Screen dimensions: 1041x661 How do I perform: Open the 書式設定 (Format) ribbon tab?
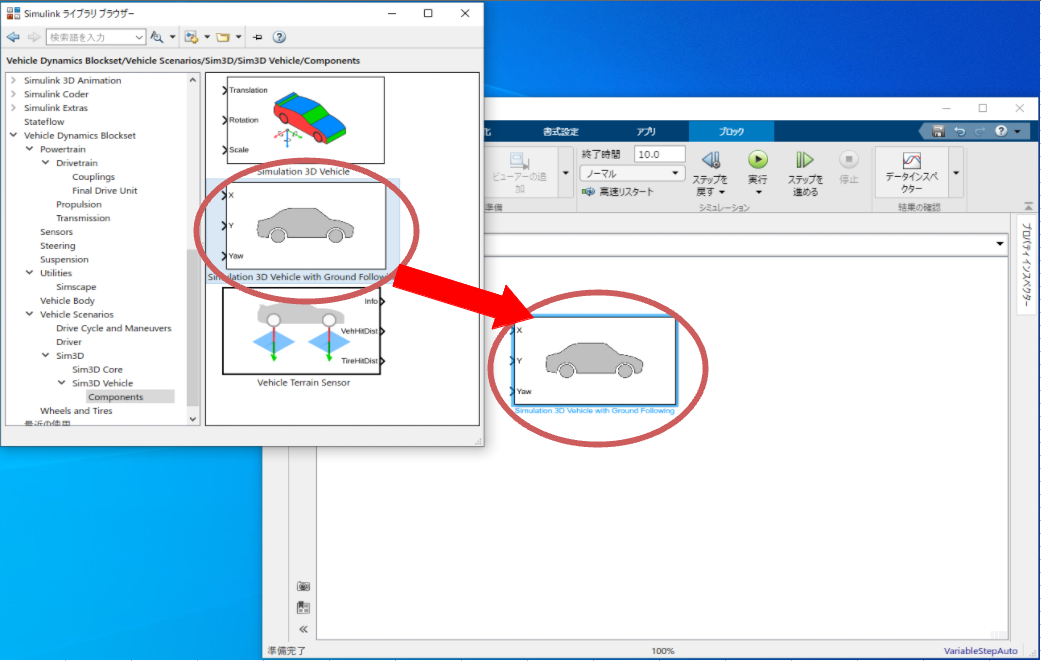click(561, 131)
